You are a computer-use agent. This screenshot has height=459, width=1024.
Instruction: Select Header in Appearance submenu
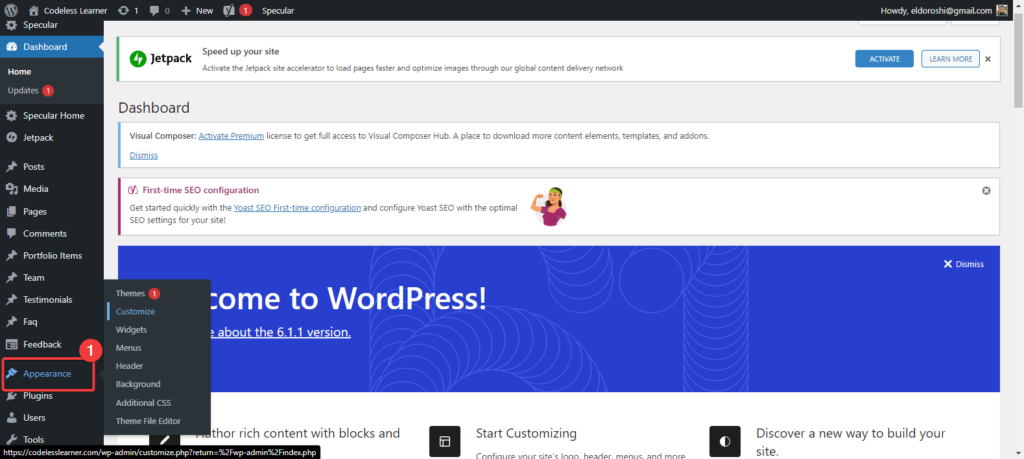129,366
